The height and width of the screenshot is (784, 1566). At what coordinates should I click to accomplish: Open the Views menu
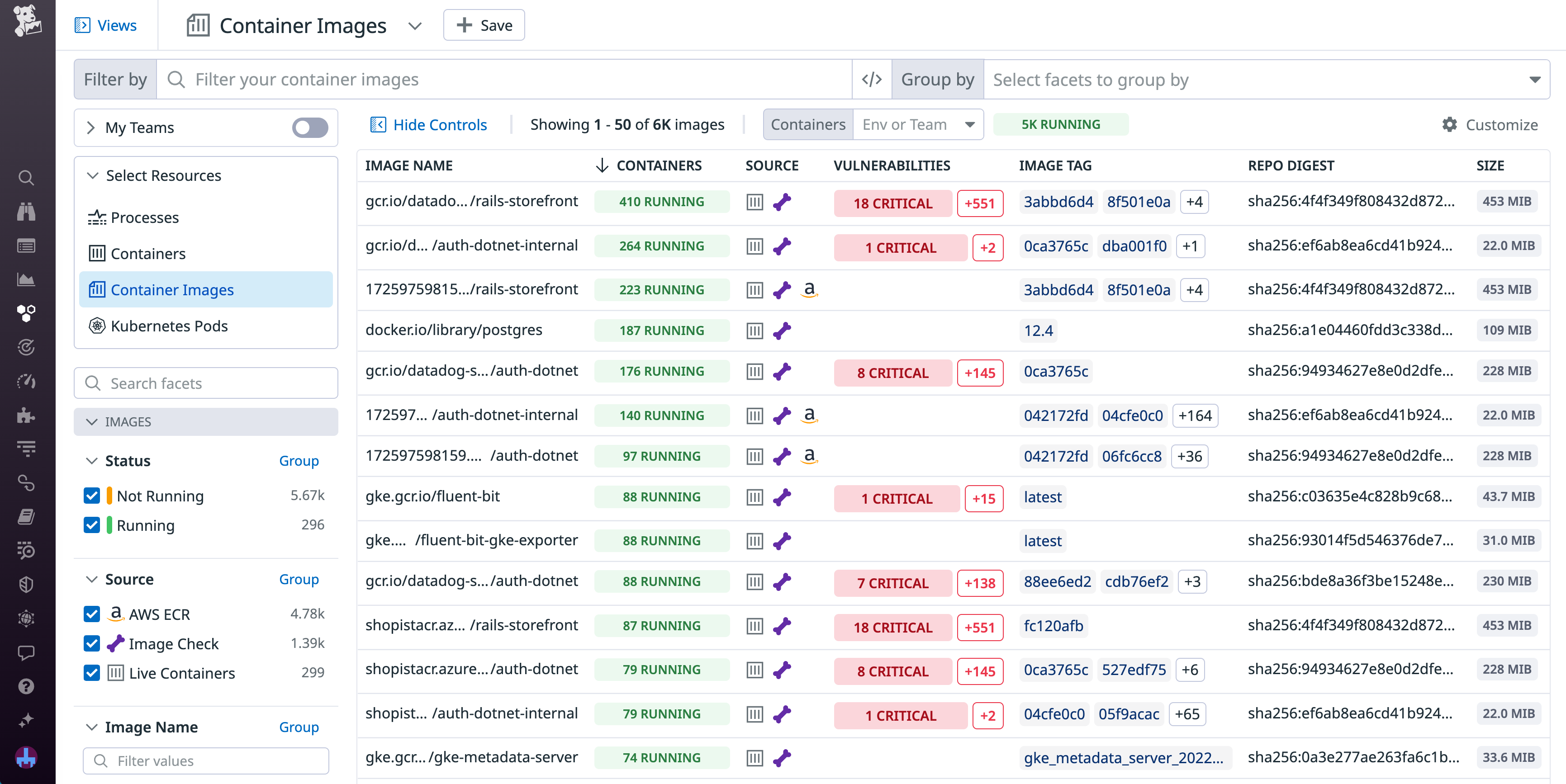[x=106, y=25]
